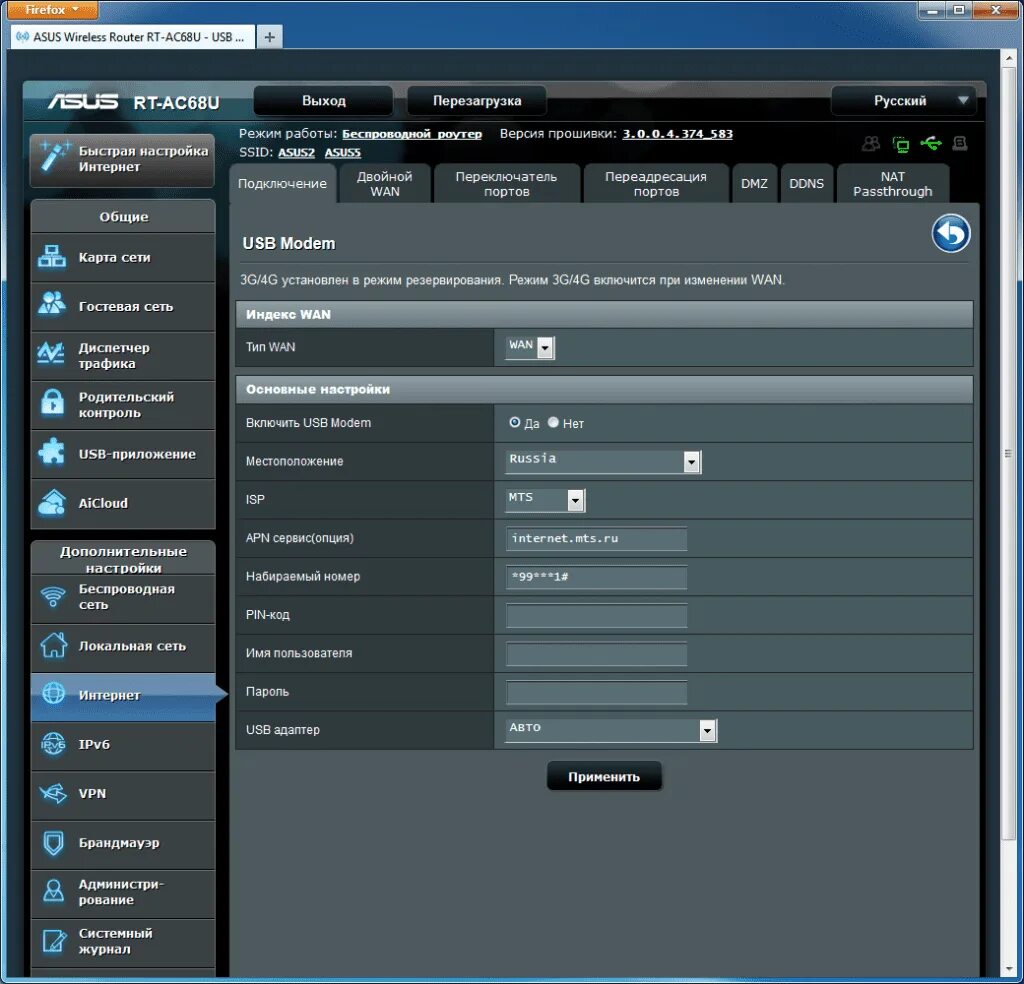This screenshot has width=1024, height=984.
Task: Open the Местоположение Russia dropdown
Action: [603, 461]
